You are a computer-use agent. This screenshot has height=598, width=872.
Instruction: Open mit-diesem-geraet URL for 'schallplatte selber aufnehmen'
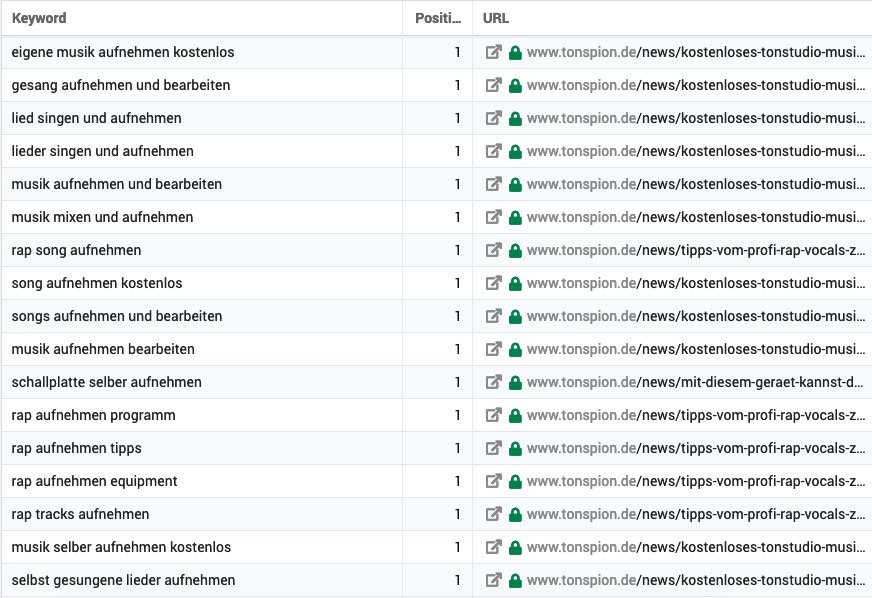[696, 382]
